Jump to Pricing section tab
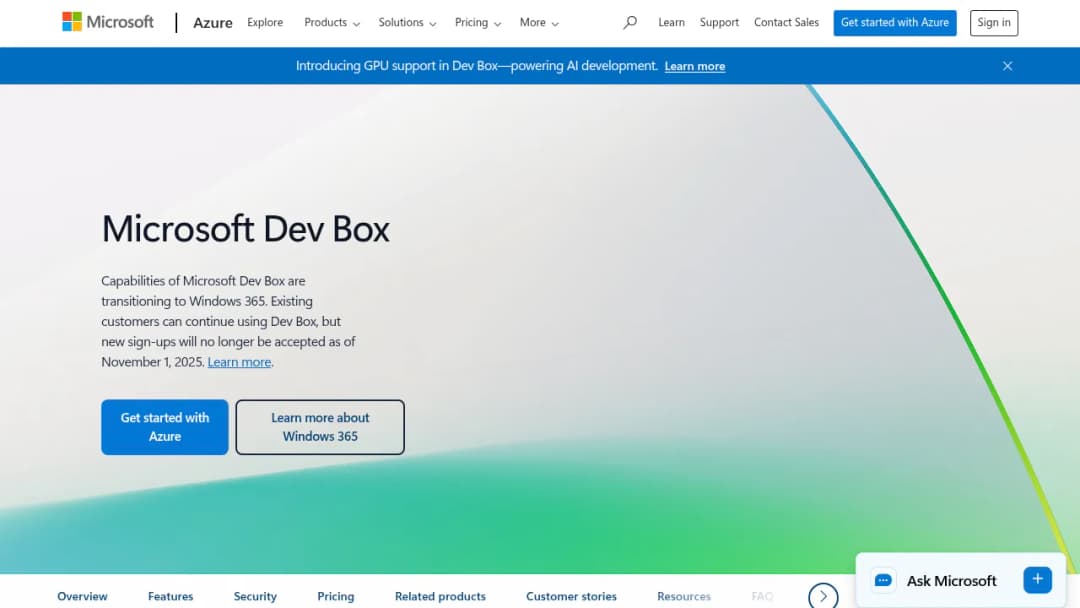The width and height of the screenshot is (1080, 608). [x=335, y=596]
